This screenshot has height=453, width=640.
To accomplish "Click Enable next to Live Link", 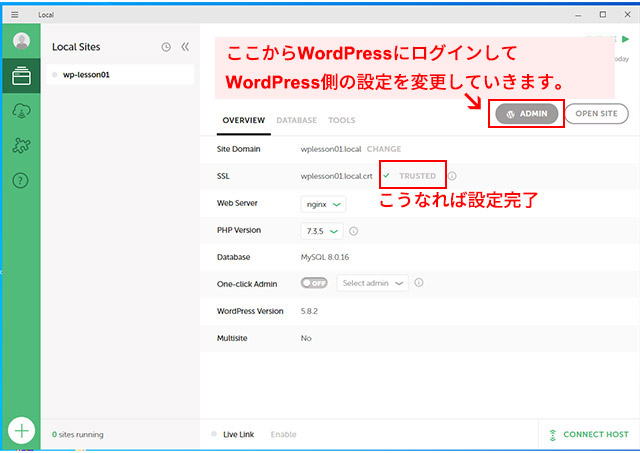I will pos(283,434).
